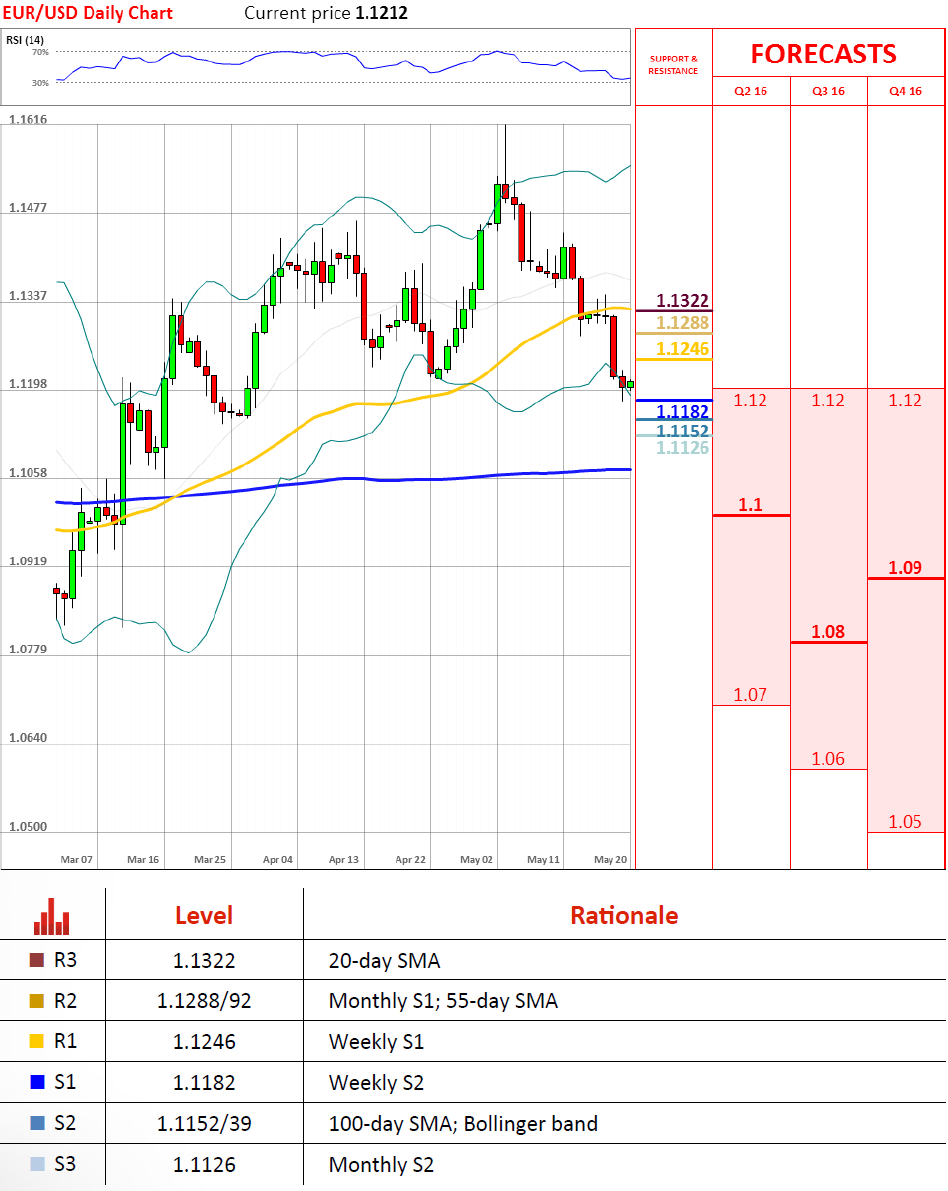Select the Q2 16 forecast column header

(750, 91)
